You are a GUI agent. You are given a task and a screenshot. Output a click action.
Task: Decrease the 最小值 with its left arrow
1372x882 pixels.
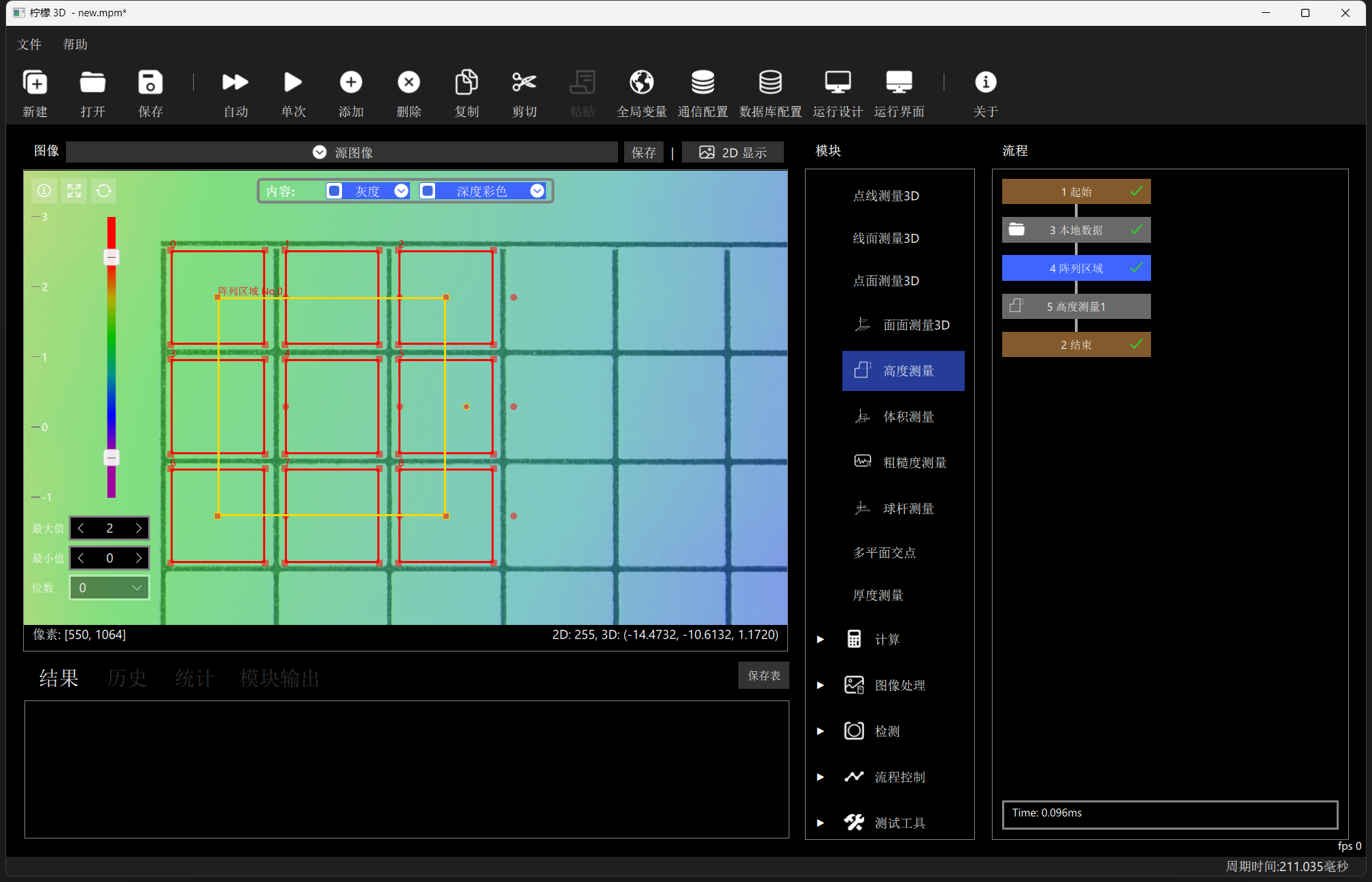point(81,558)
